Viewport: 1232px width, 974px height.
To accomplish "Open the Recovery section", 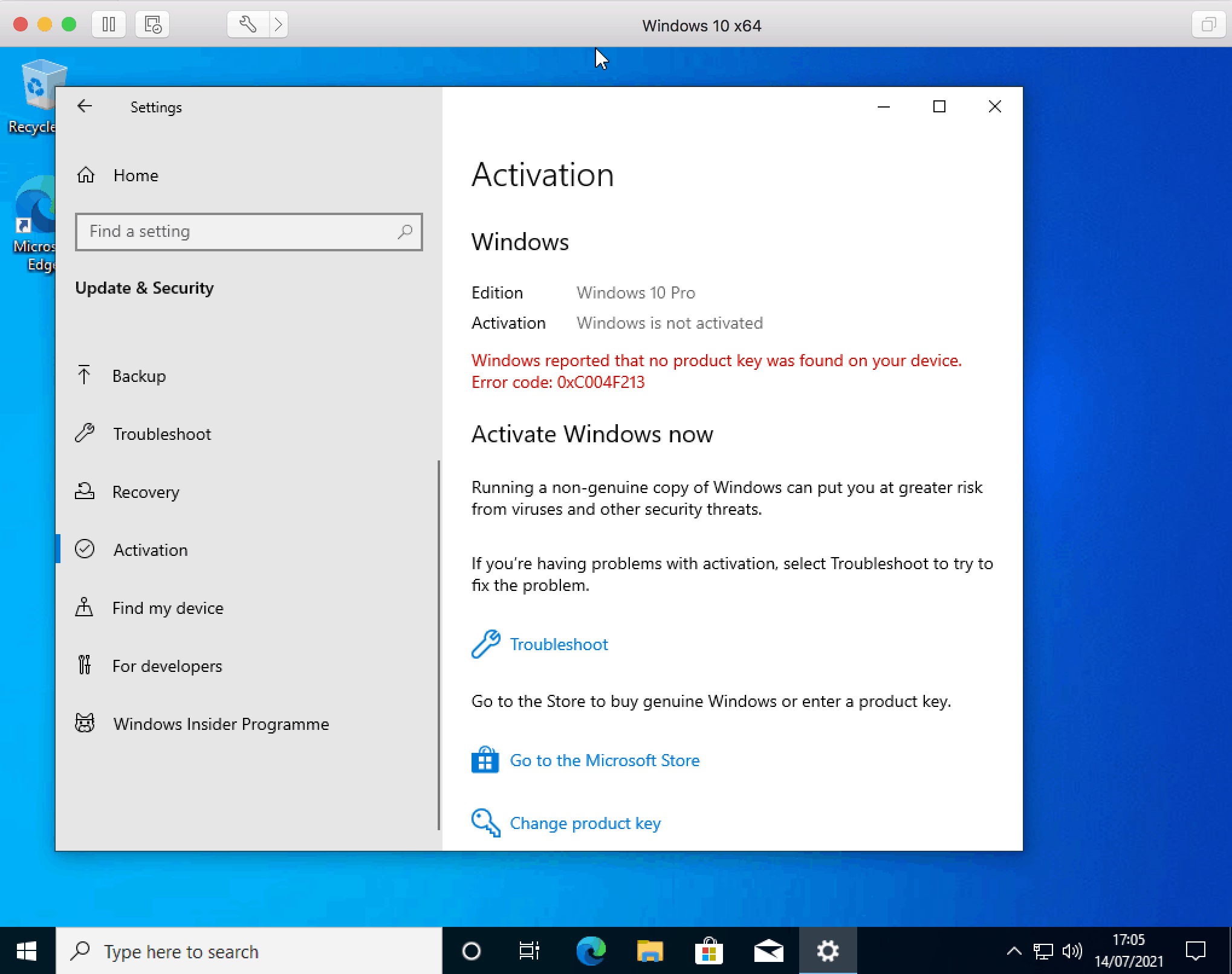I will click(146, 492).
